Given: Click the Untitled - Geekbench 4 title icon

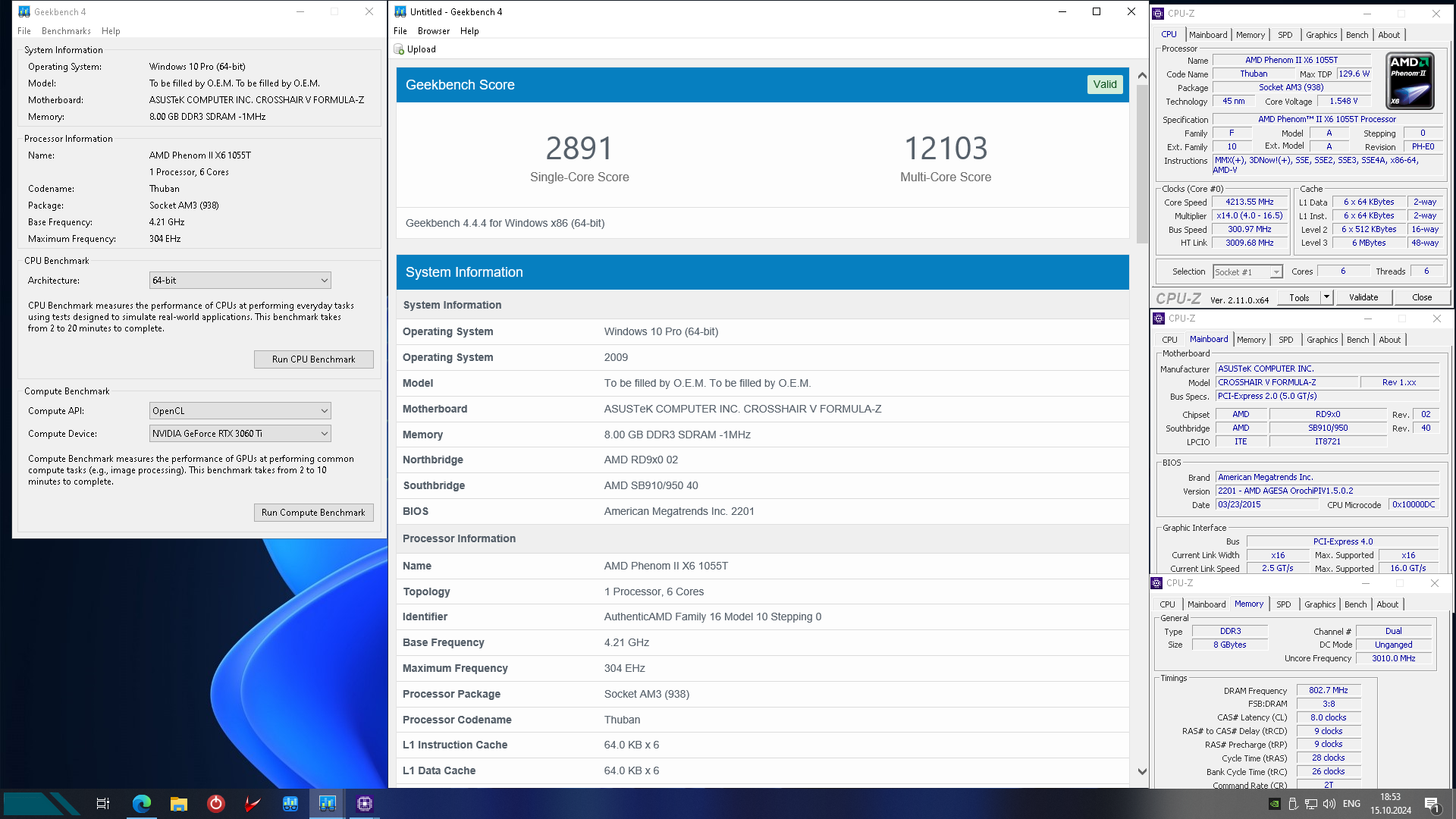Looking at the screenshot, I should [x=400, y=11].
